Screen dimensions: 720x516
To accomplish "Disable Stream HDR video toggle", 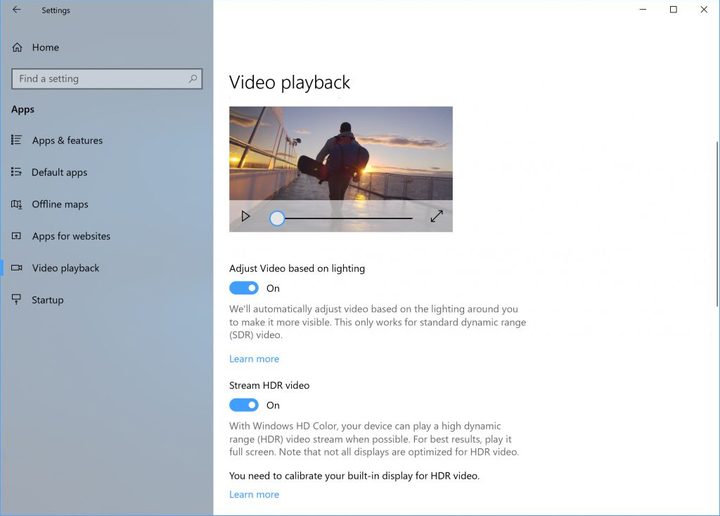I will [244, 405].
